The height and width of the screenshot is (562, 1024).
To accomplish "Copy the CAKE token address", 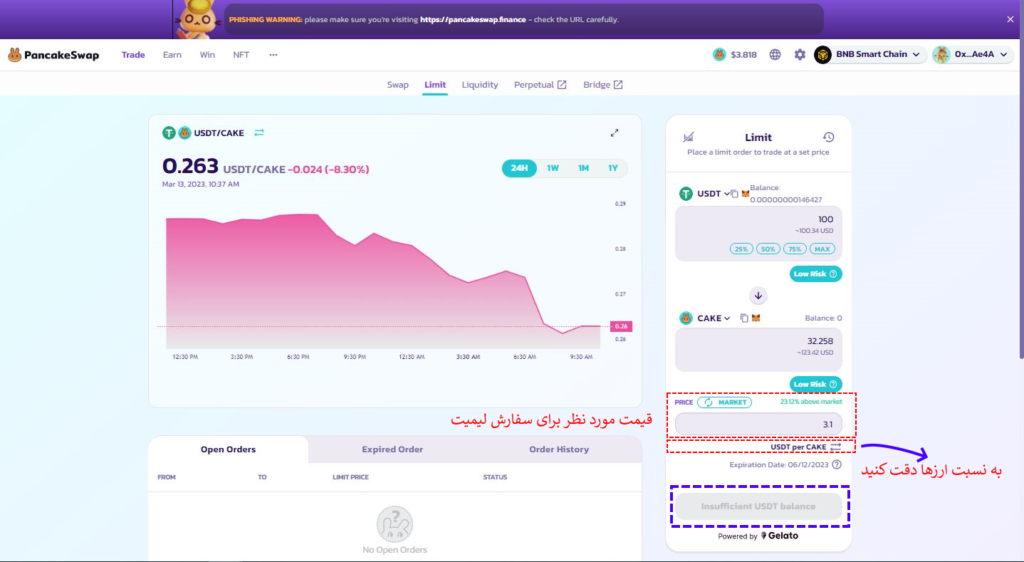I will click(x=744, y=319).
